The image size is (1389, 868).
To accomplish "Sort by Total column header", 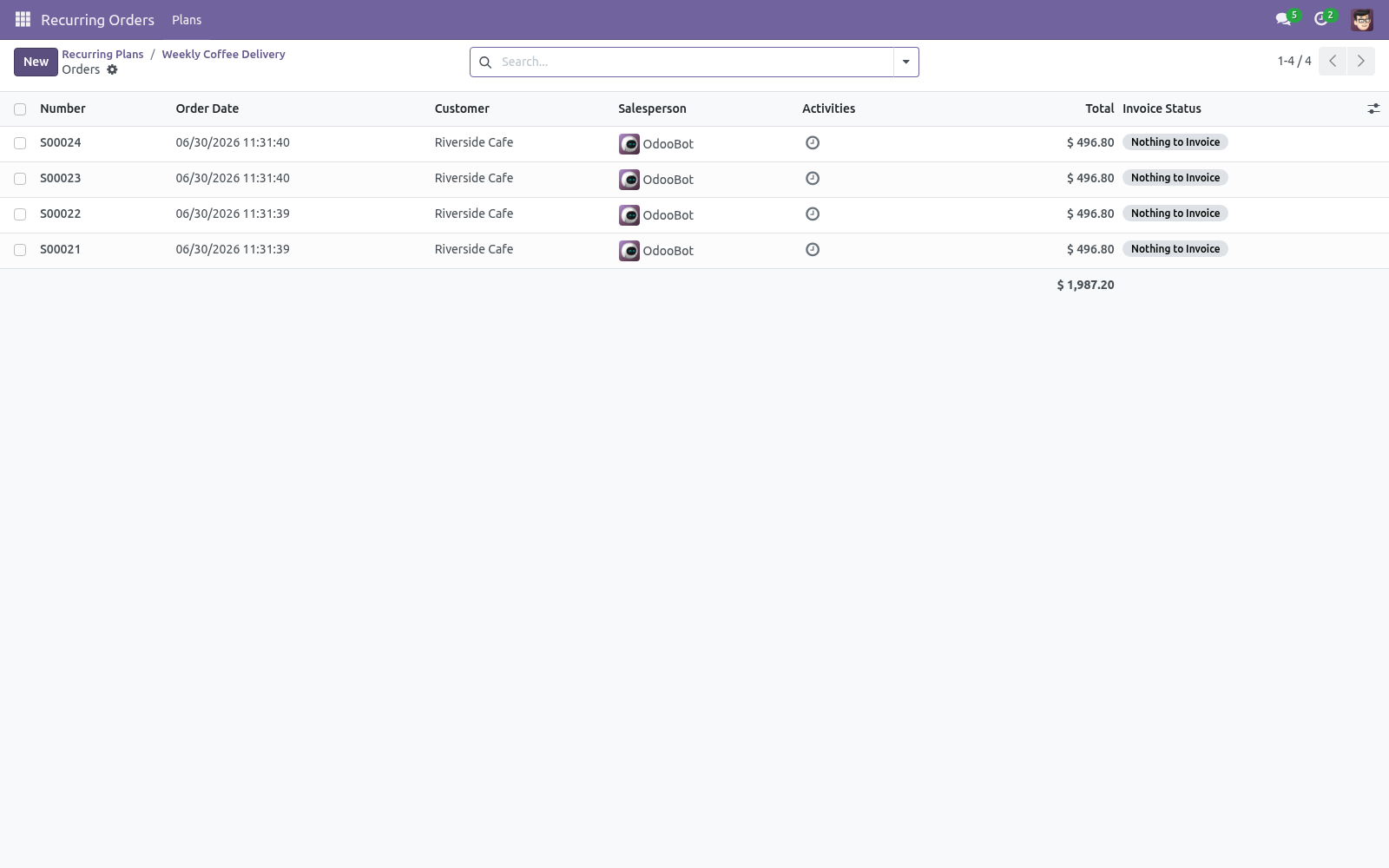I will [1099, 108].
